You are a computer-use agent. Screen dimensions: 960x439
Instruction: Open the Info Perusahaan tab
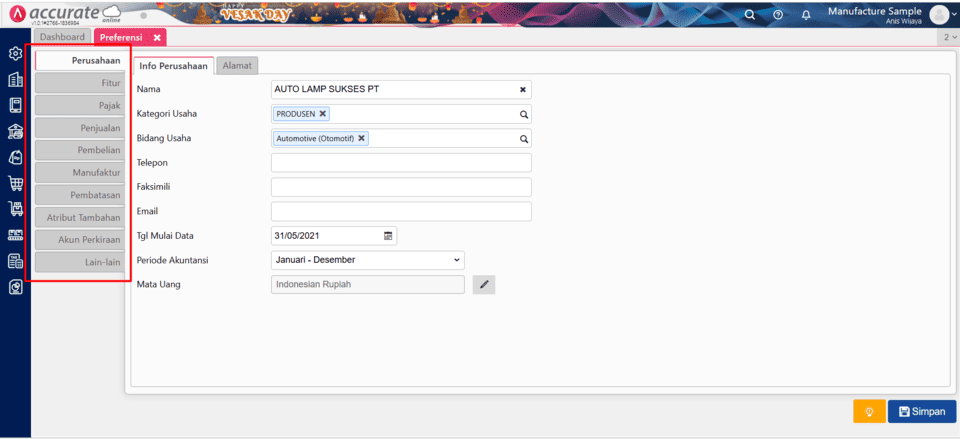pyautogui.click(x=174, y=66)
